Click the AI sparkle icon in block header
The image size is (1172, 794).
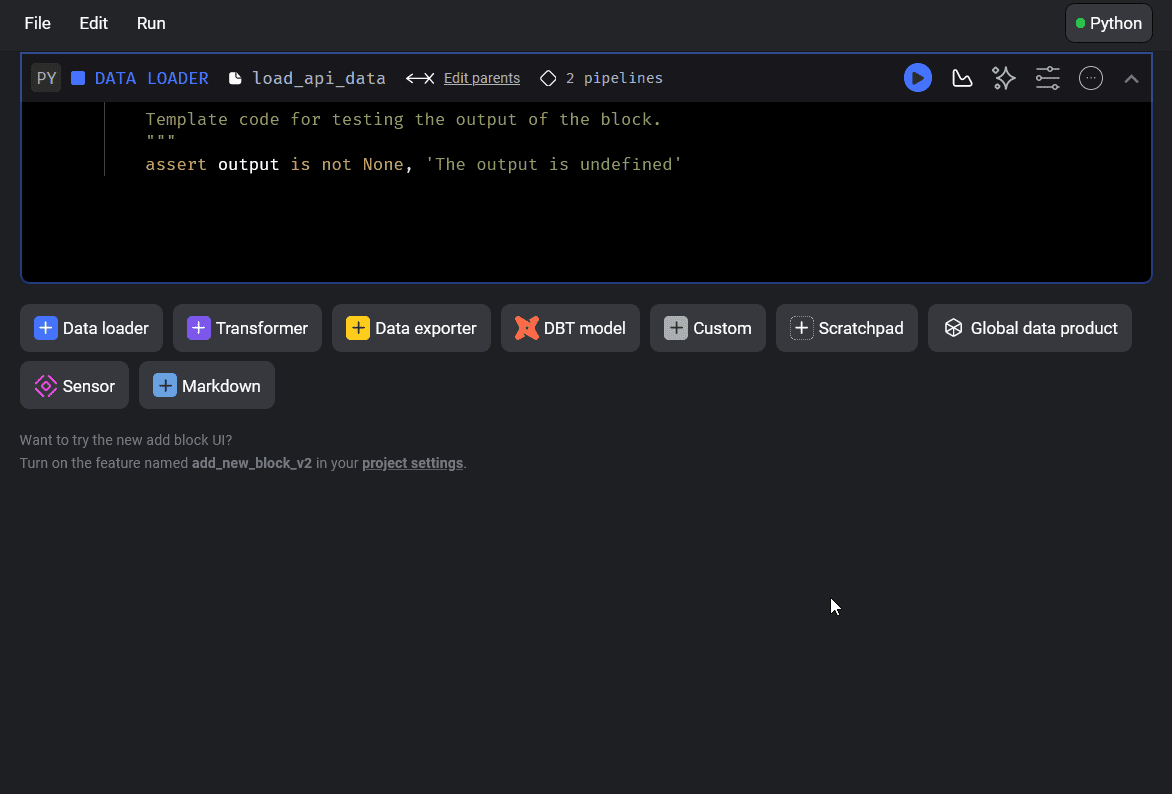(1004, 78)
